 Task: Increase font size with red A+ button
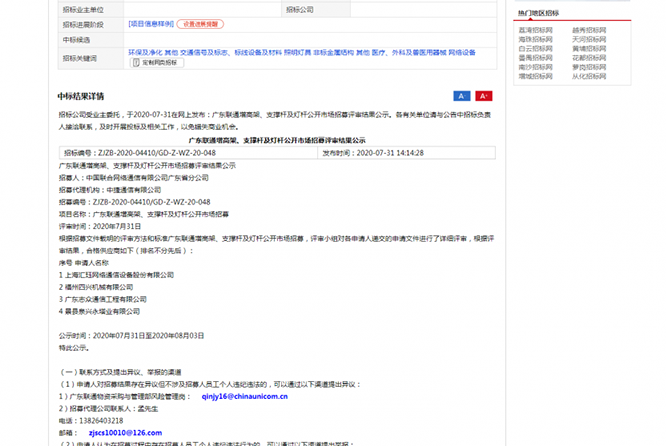tap(484, 96)
